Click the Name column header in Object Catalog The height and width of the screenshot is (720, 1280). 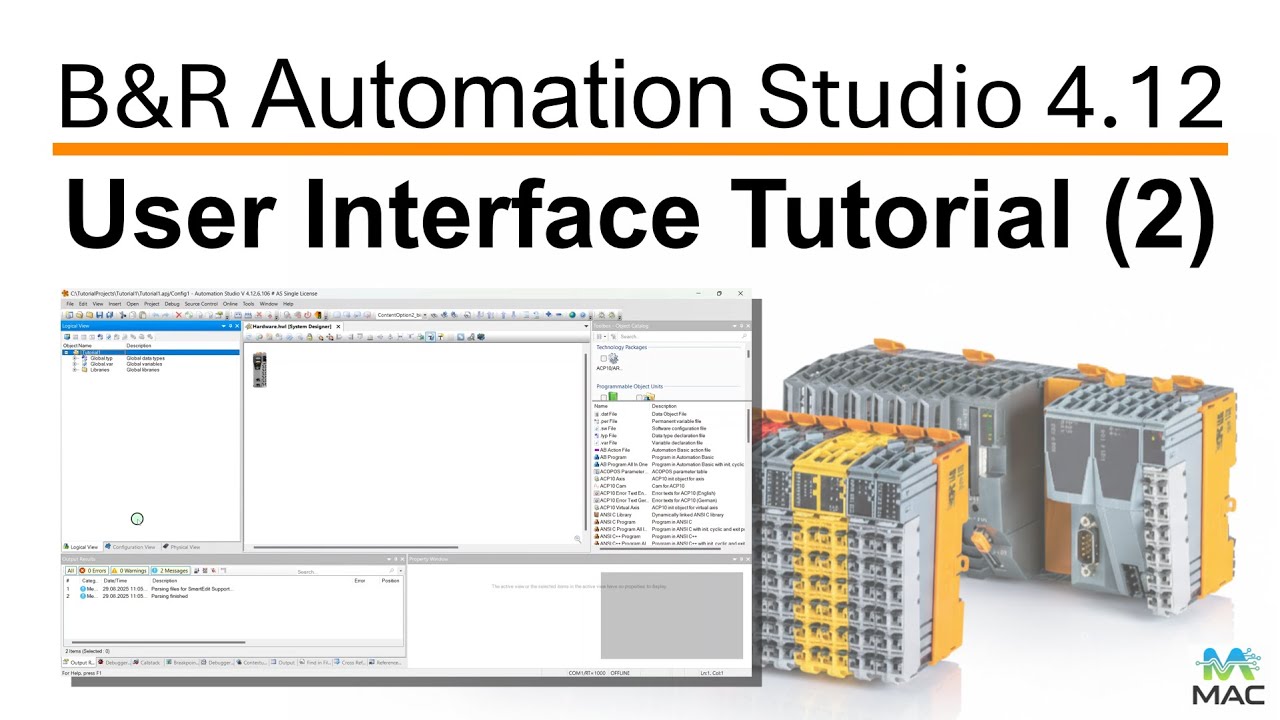(601, 406)
